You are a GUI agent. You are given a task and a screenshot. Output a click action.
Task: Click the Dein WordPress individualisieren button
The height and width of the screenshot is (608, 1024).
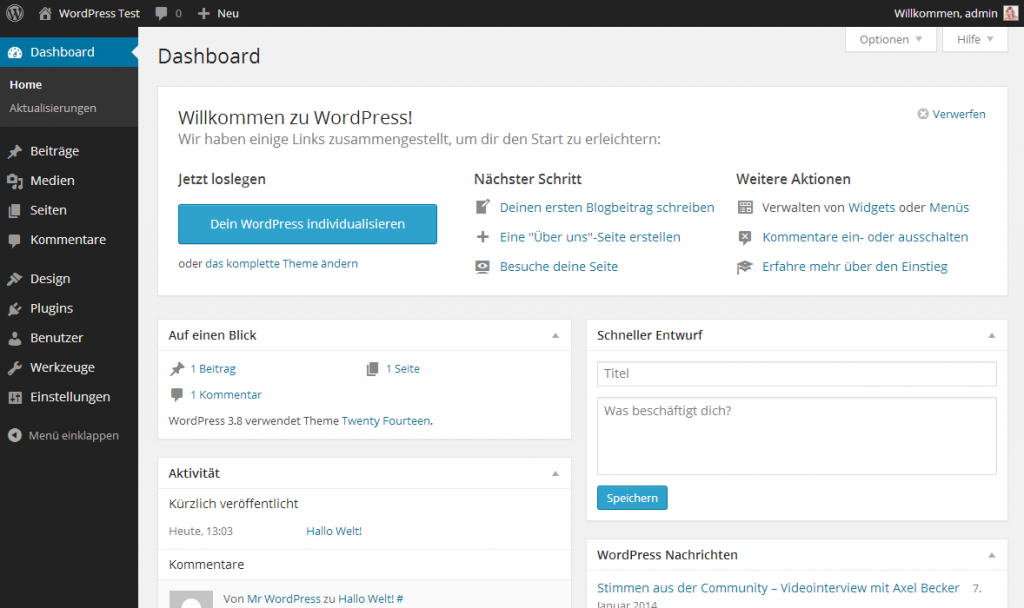click(x=307, y=224)
